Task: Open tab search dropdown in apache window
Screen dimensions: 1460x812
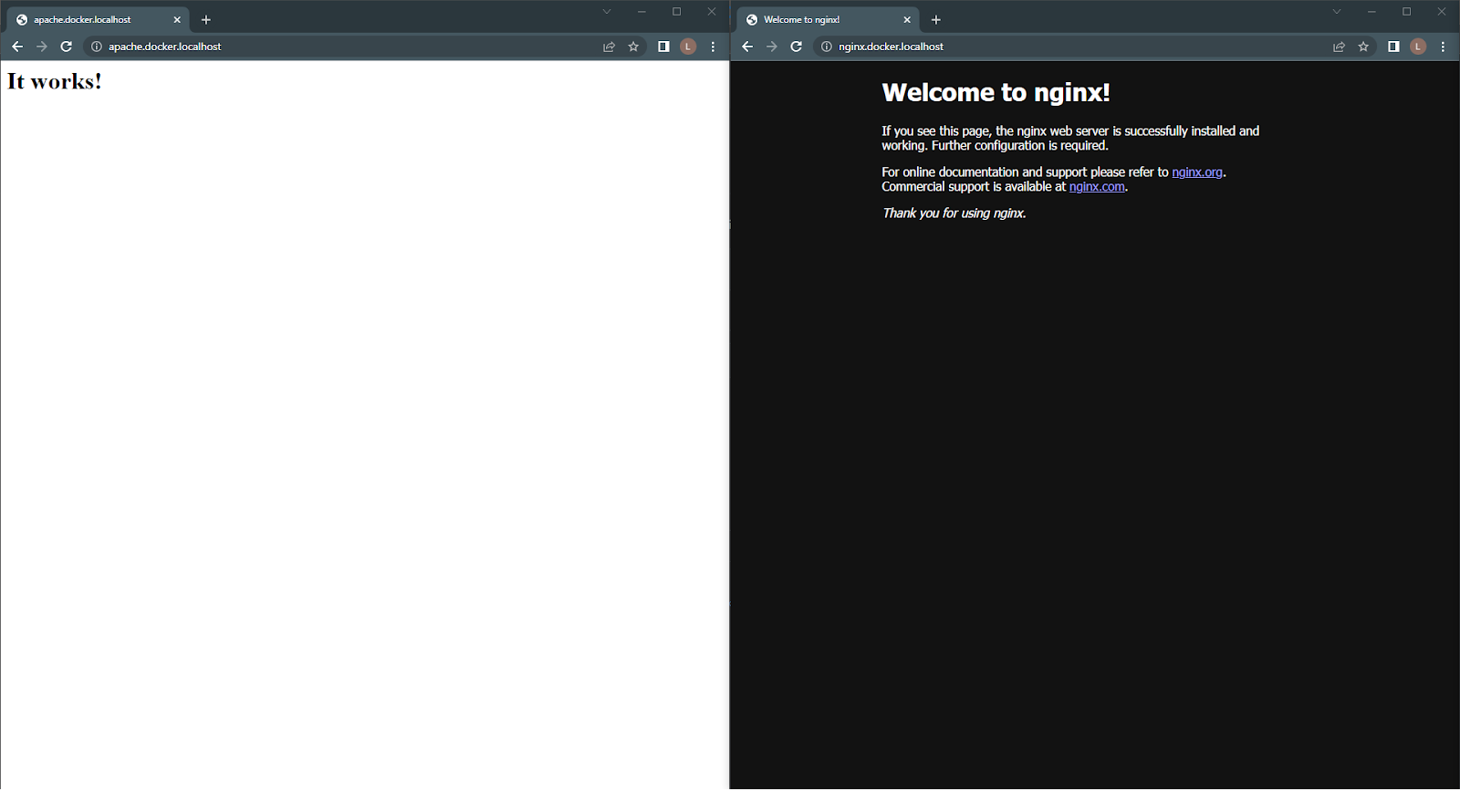Action: (x=606, y=12)
